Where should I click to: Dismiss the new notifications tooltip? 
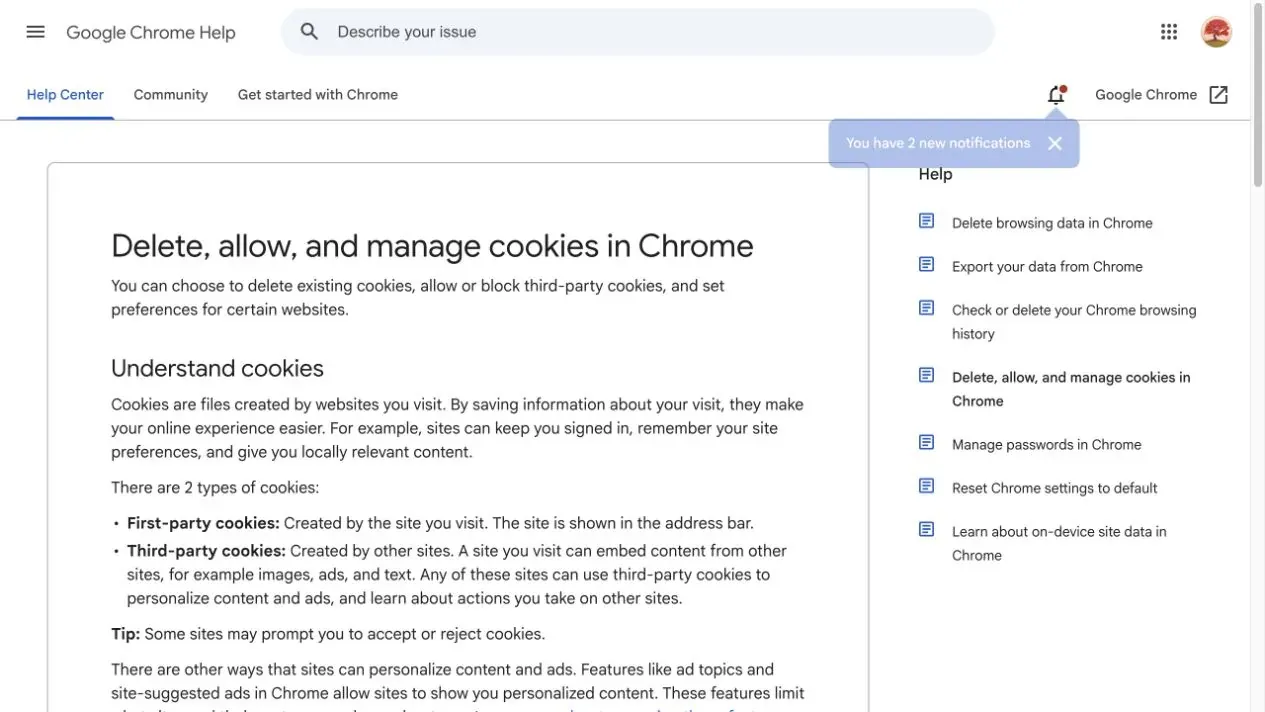click(x=1055, y=143)
